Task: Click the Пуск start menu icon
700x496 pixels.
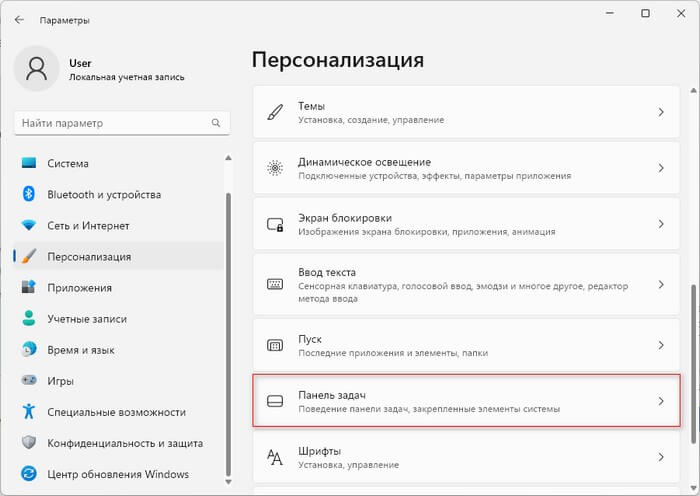Action: click(275, 345)
